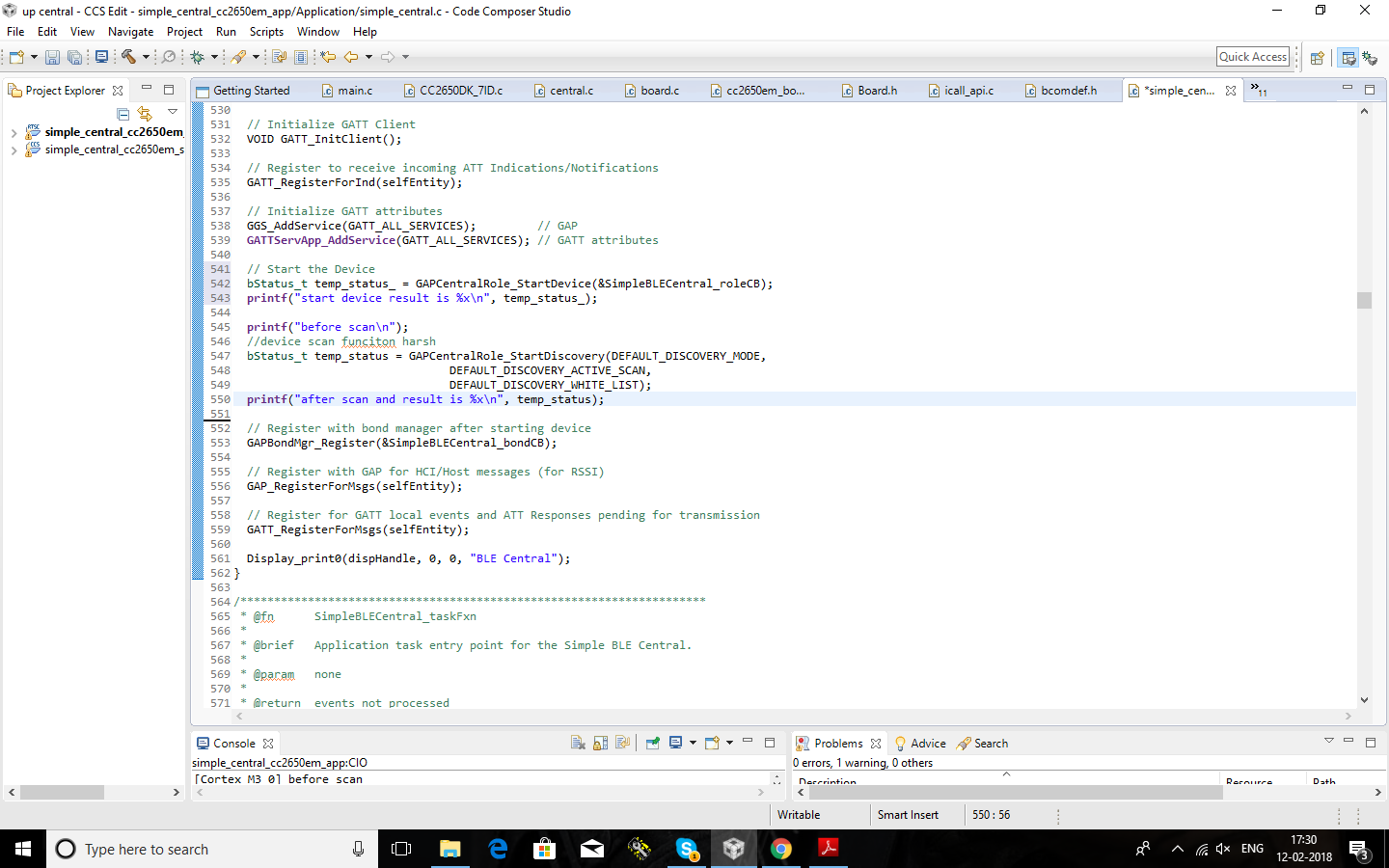Open the Search flashlight dropdown arrow

point(256,57)
